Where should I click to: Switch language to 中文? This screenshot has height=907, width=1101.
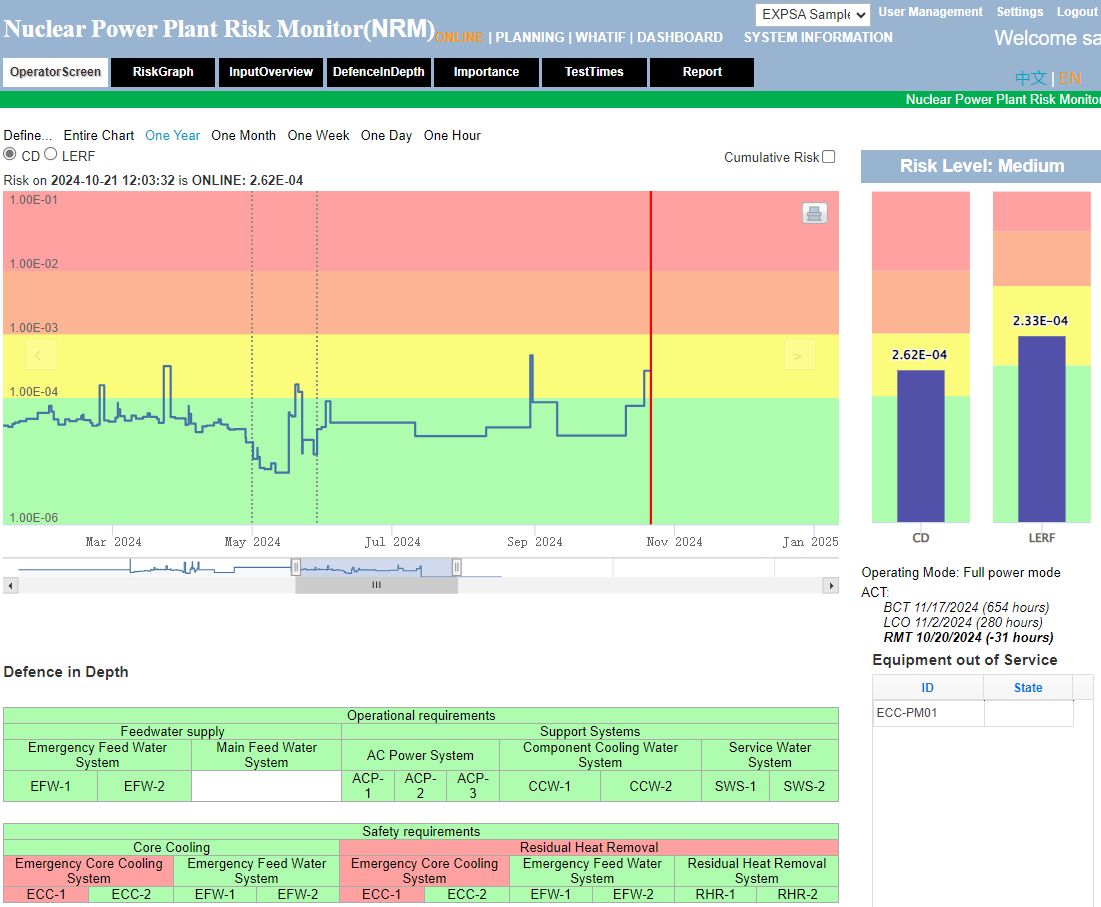(1029, 77)
